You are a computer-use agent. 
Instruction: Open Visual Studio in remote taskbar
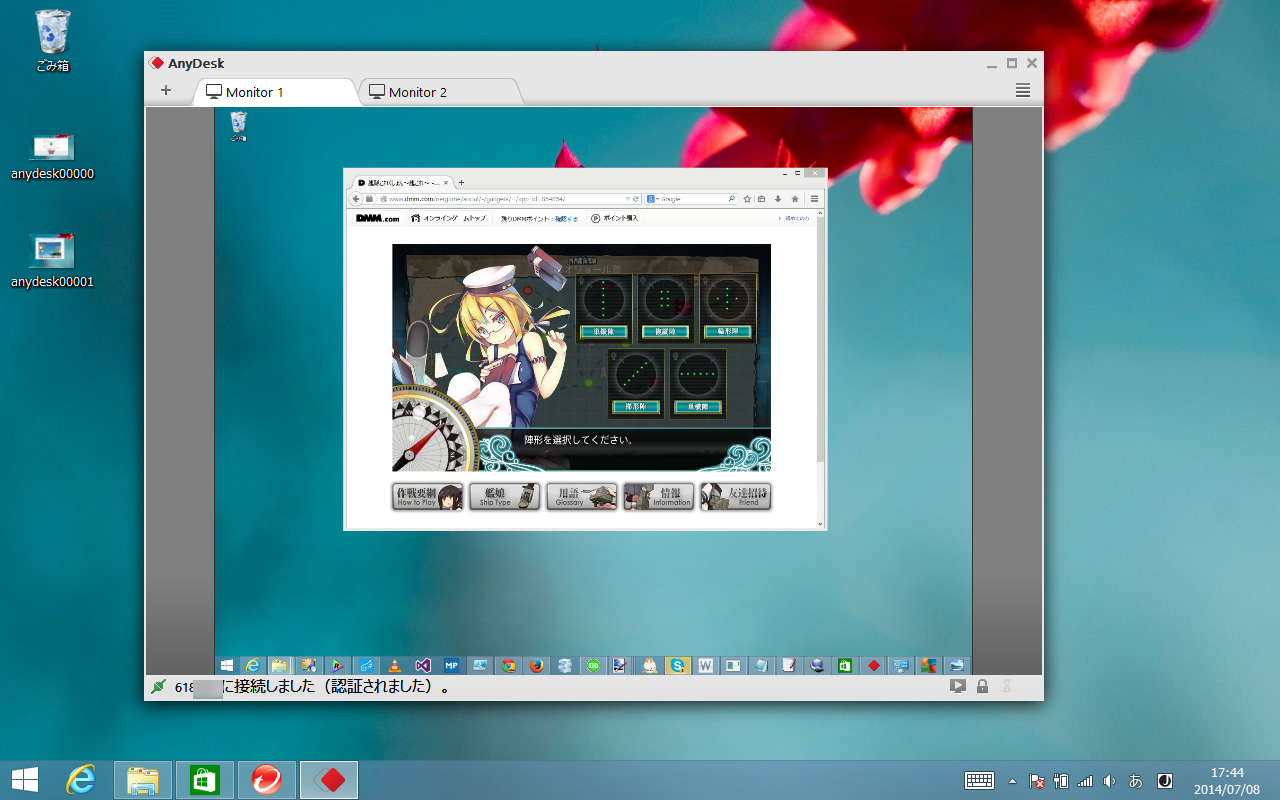click(423, 665)
